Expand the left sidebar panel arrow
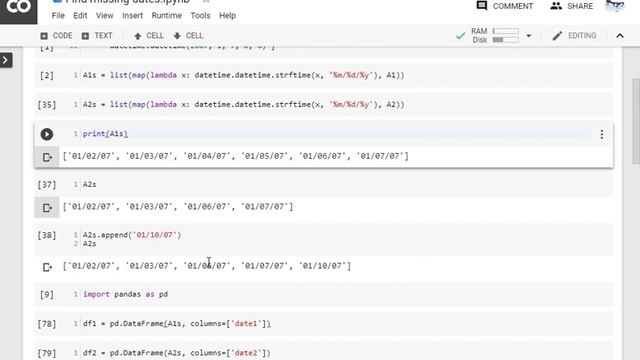 coord(6,60)
